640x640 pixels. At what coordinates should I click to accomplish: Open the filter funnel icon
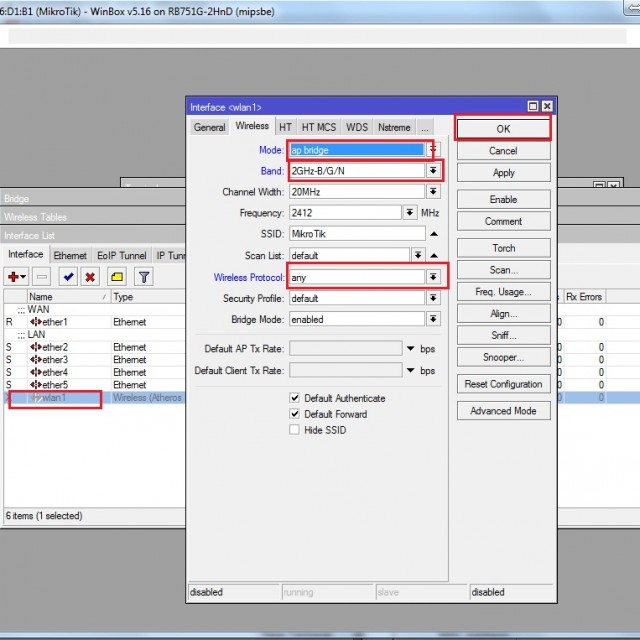pyautogui.click(x=144, y=277)
